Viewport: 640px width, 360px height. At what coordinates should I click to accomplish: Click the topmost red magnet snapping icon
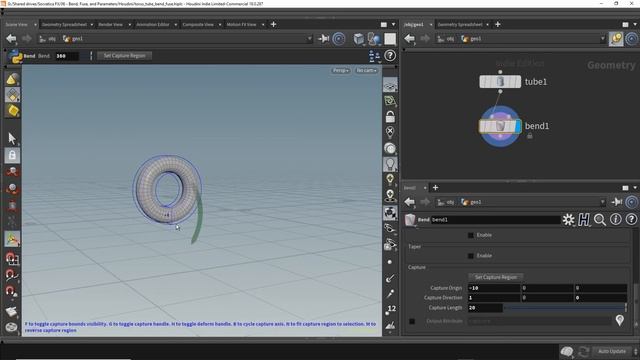coord(11,258)
